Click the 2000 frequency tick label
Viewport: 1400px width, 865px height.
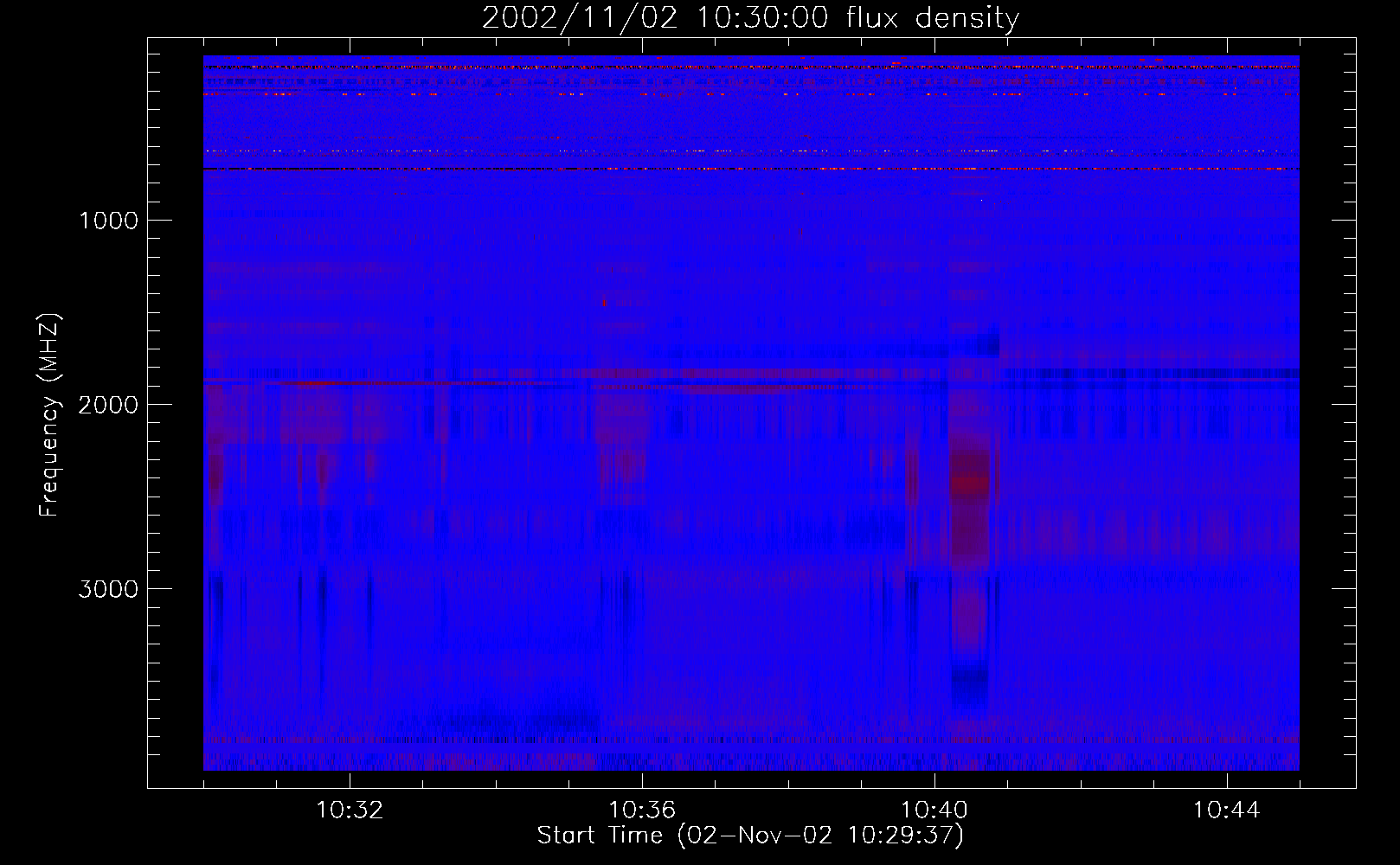pos(108,404)
